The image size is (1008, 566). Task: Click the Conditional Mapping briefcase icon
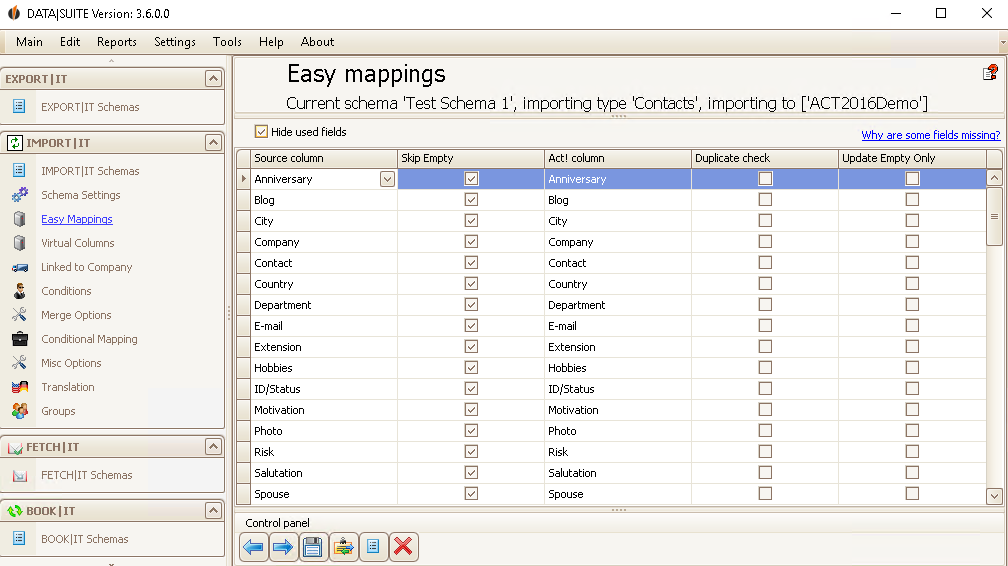pyautogui.click(x=20, y=339)
